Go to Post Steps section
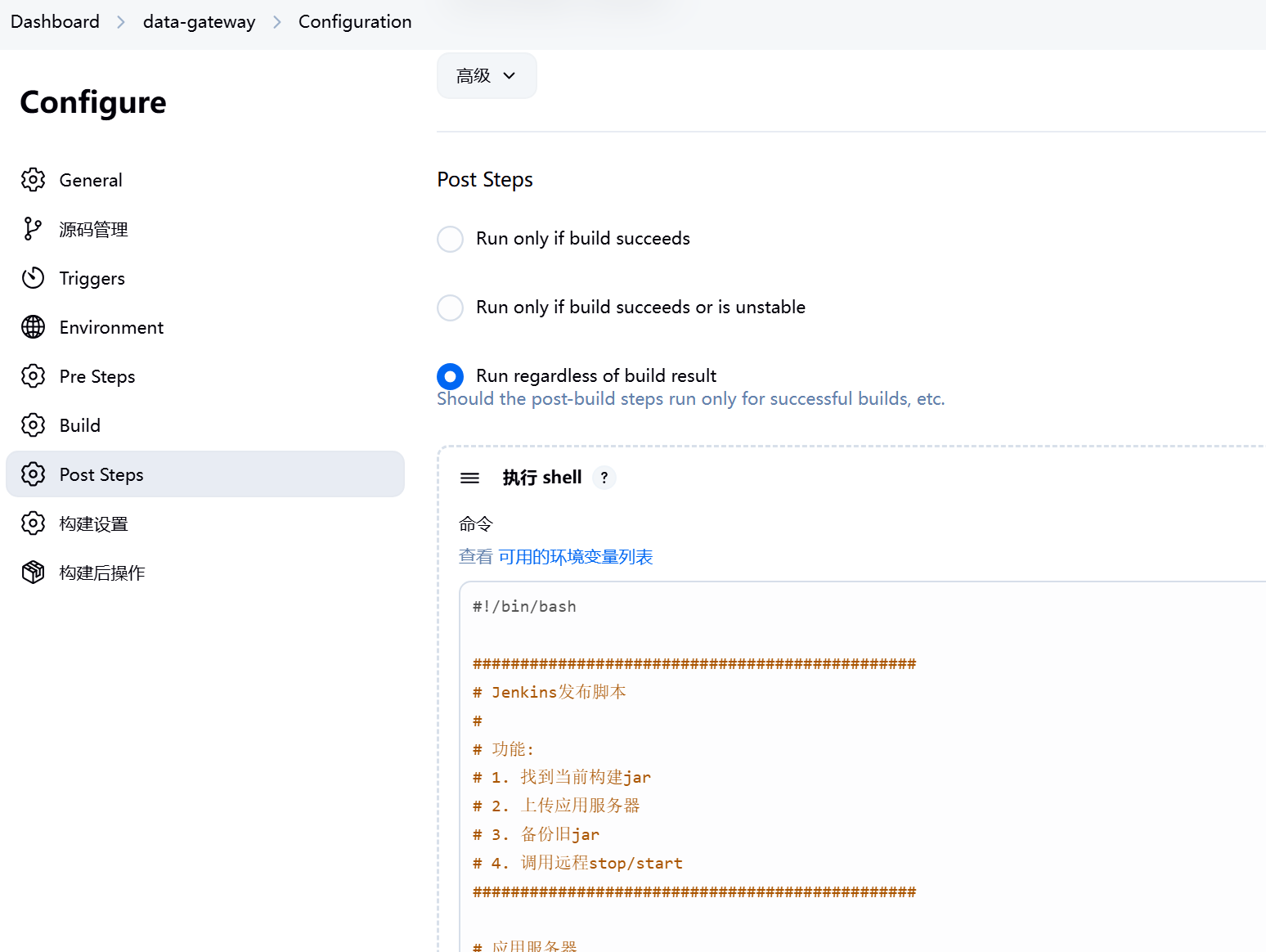The image size is (1266, 952). pos(205,474)
